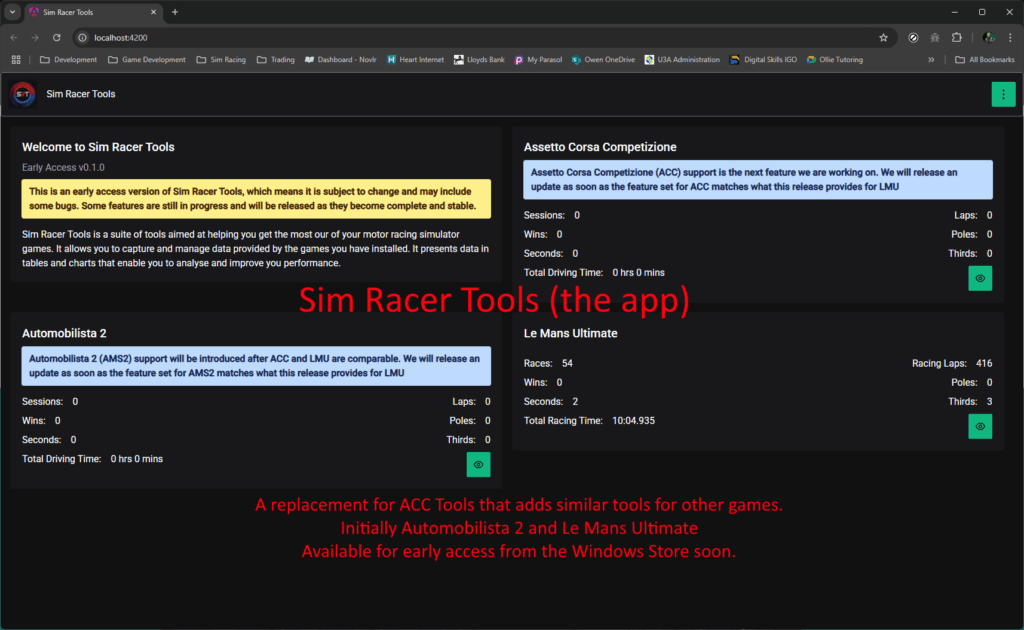
Task: Bookmark this page with the star
Action: point(883,38)
